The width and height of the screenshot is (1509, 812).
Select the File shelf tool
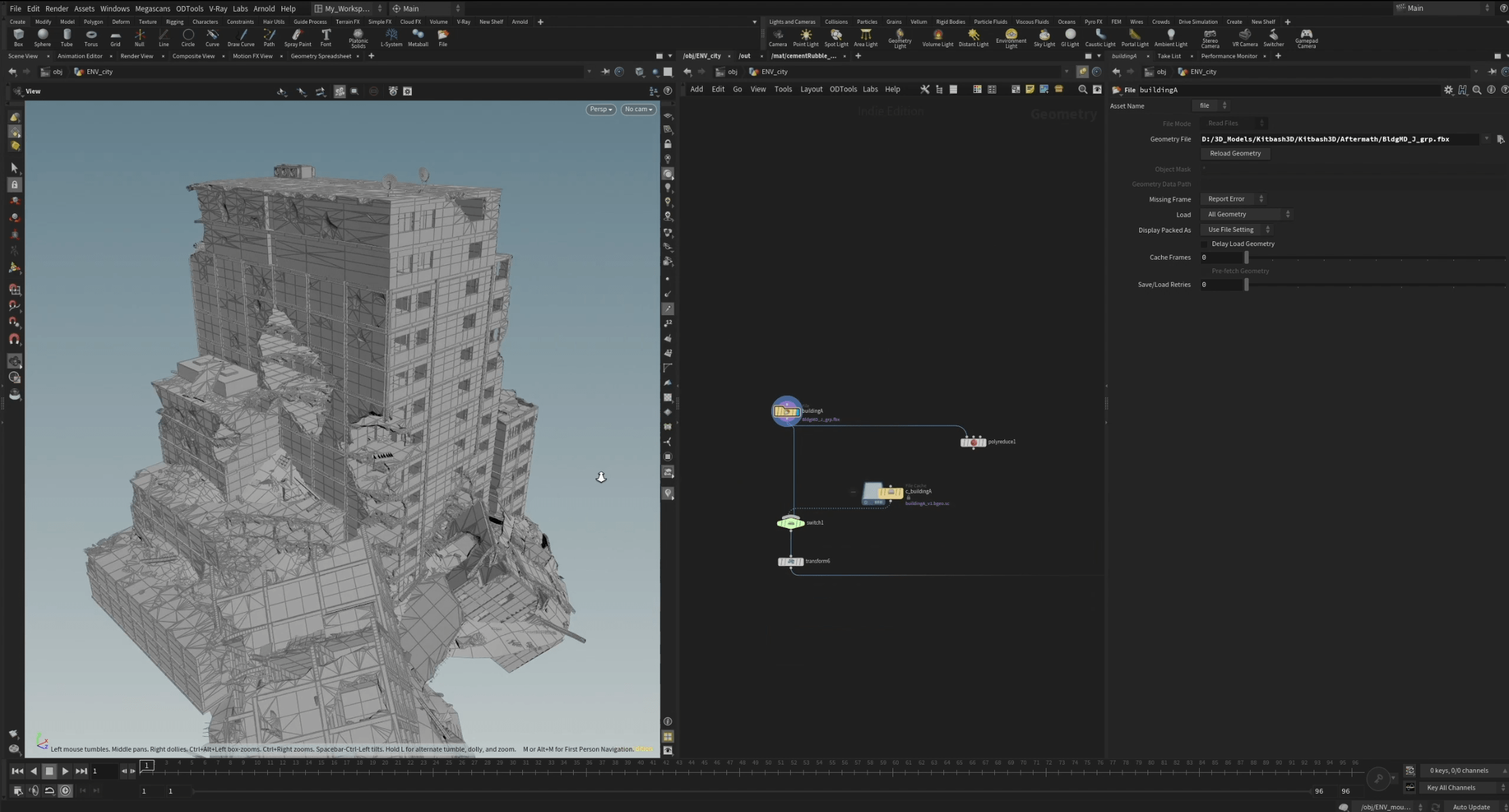(x=443, y=37)
